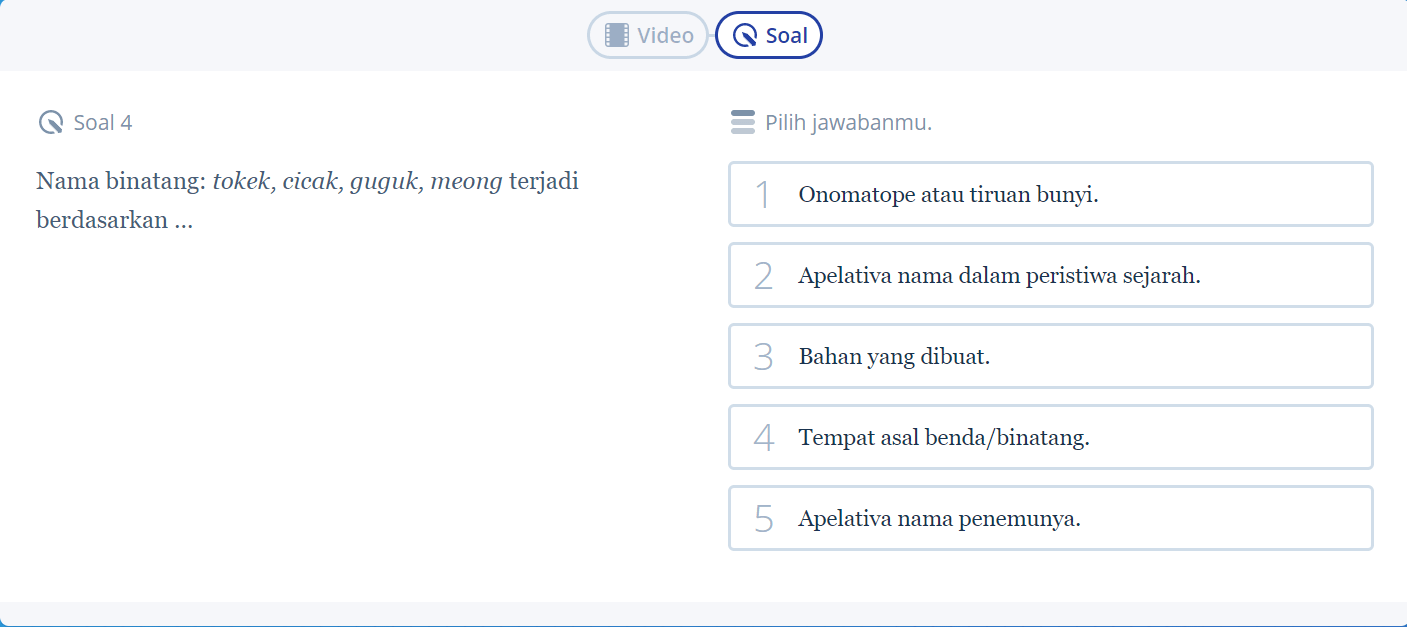Click the number 3 badge on third answer
1407x627 pixels.
[762, 356]
